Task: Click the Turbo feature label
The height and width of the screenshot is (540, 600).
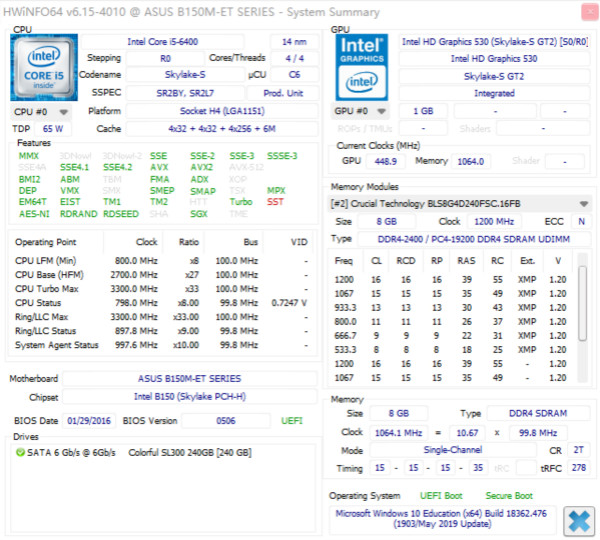Action: [x=241, y=202]
